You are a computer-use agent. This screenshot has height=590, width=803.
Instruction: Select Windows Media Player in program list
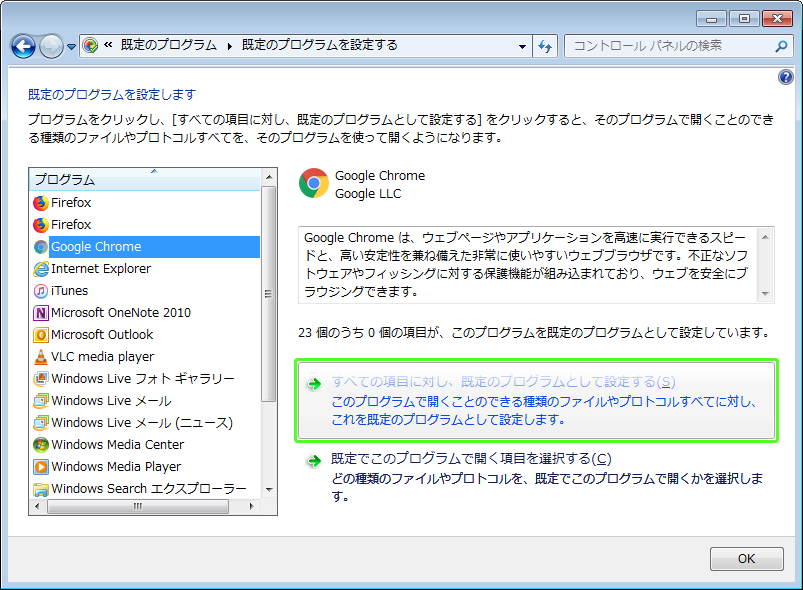coord(145,467)
